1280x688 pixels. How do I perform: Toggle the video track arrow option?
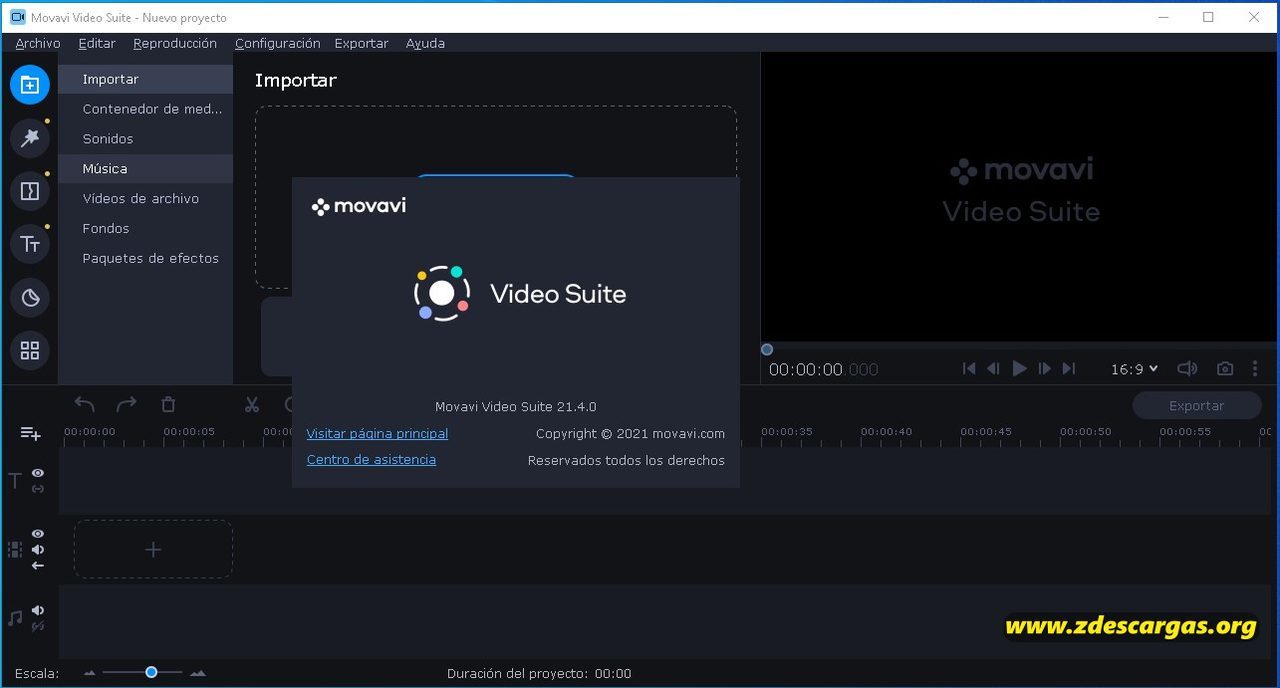pos(38,566)
